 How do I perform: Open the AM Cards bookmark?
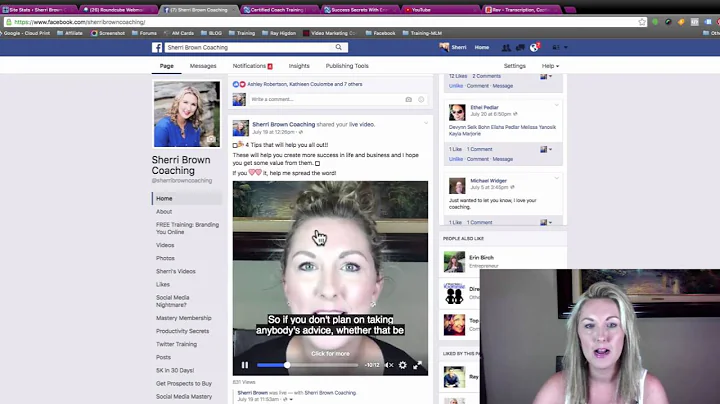point(179,33)
